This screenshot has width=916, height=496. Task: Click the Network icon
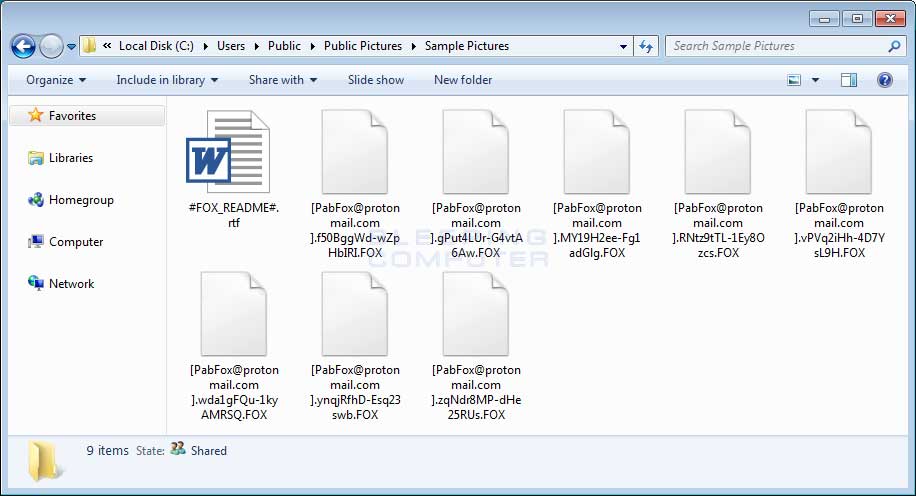click(36, 283)
